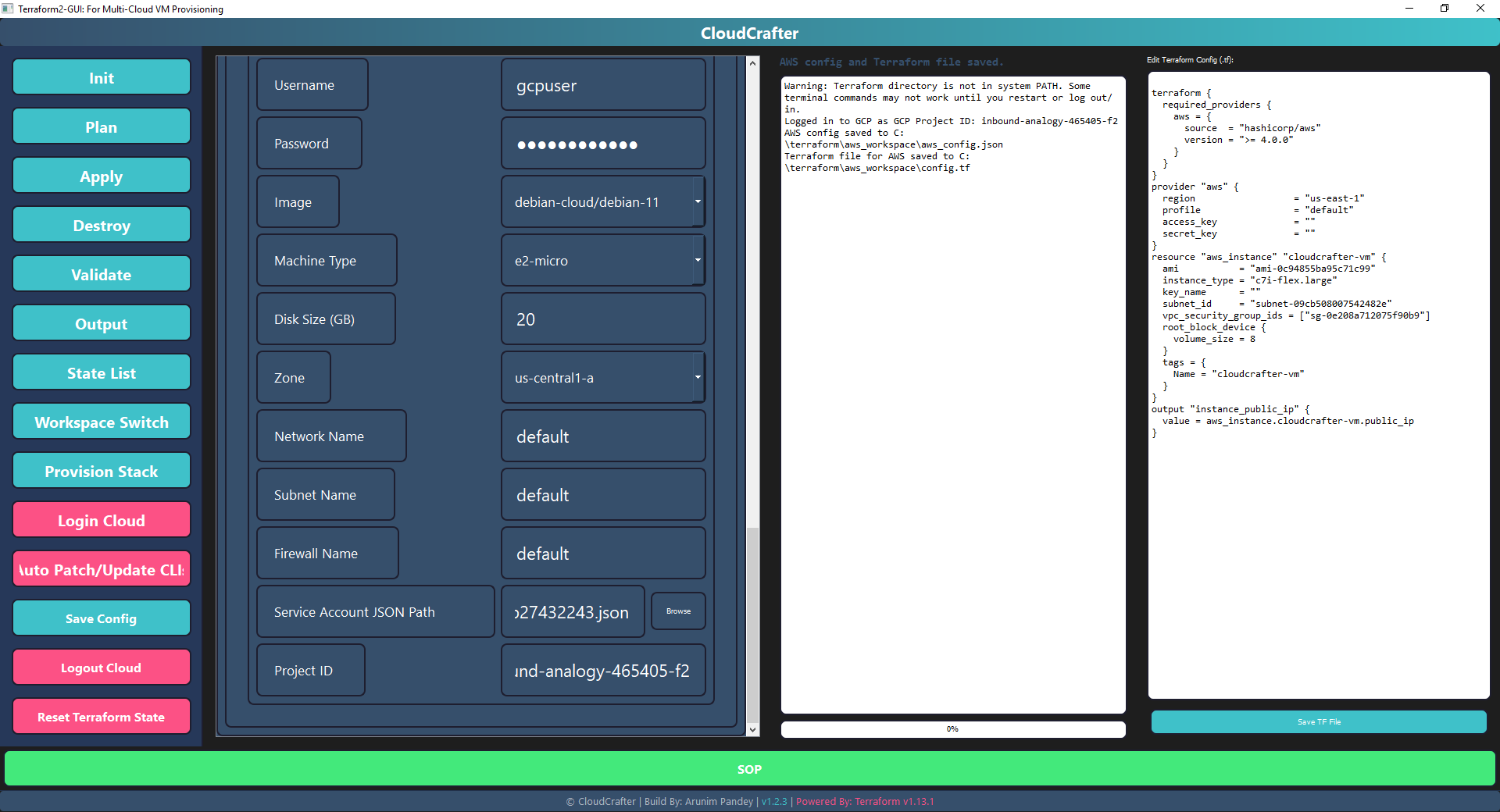Click the Save TF File button
This screenshot has width=1500, height=812.
(1318, 721)
